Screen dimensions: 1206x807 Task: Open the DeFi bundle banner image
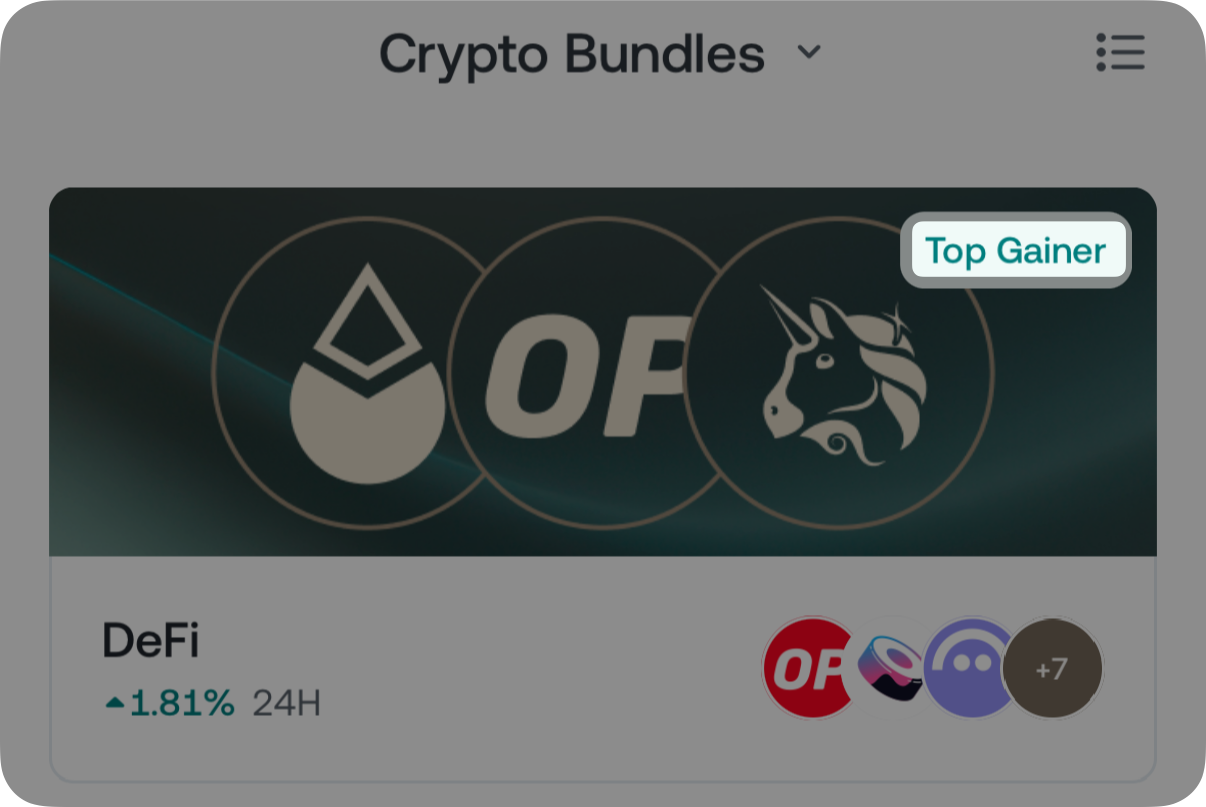(603, 371)
